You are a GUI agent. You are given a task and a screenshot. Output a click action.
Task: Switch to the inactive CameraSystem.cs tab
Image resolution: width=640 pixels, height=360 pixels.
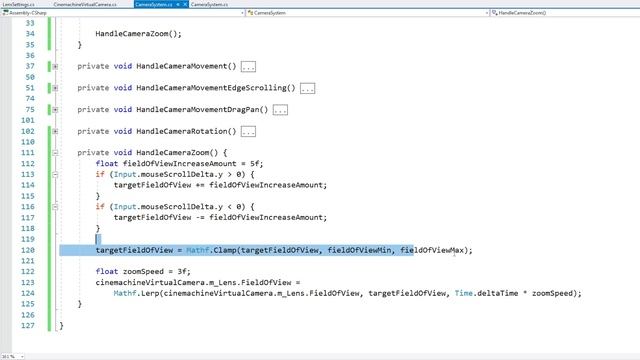point(209,4)
